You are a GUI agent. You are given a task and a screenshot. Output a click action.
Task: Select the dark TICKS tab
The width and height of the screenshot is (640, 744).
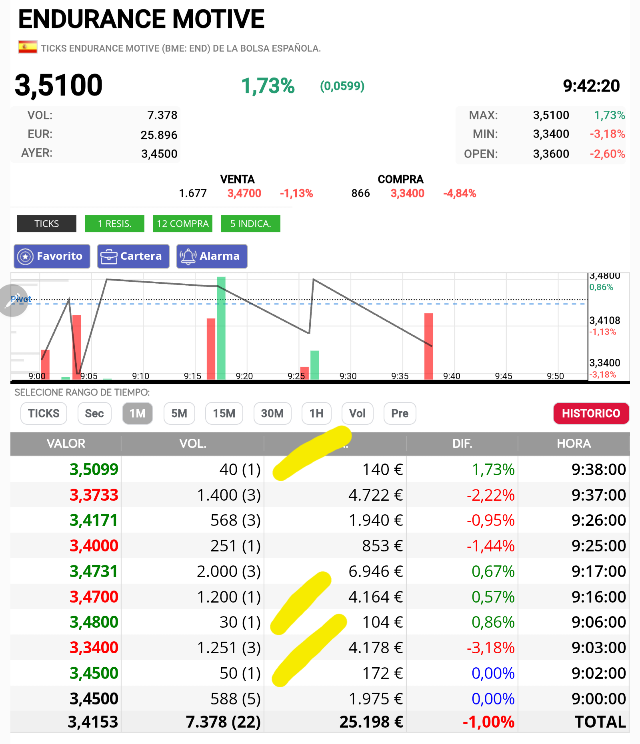click(x=46, y=223)
